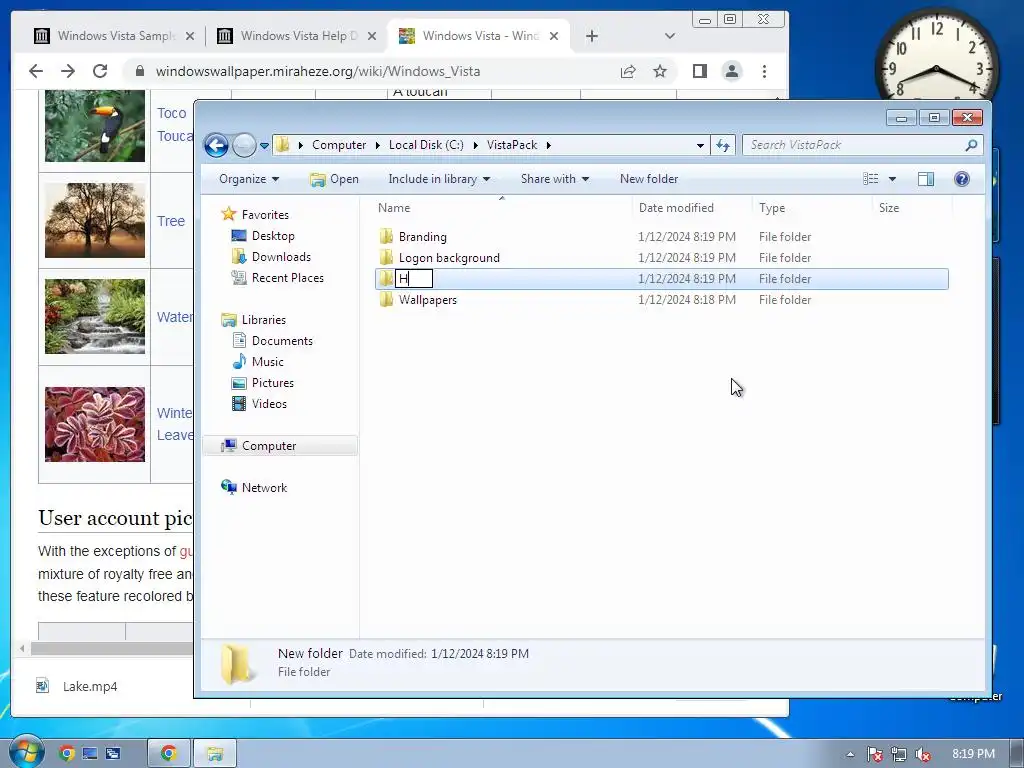Select Computer in navigation pane
Image resolution: width=1024 pixels, height=768 pixels.
click(268, 446)
